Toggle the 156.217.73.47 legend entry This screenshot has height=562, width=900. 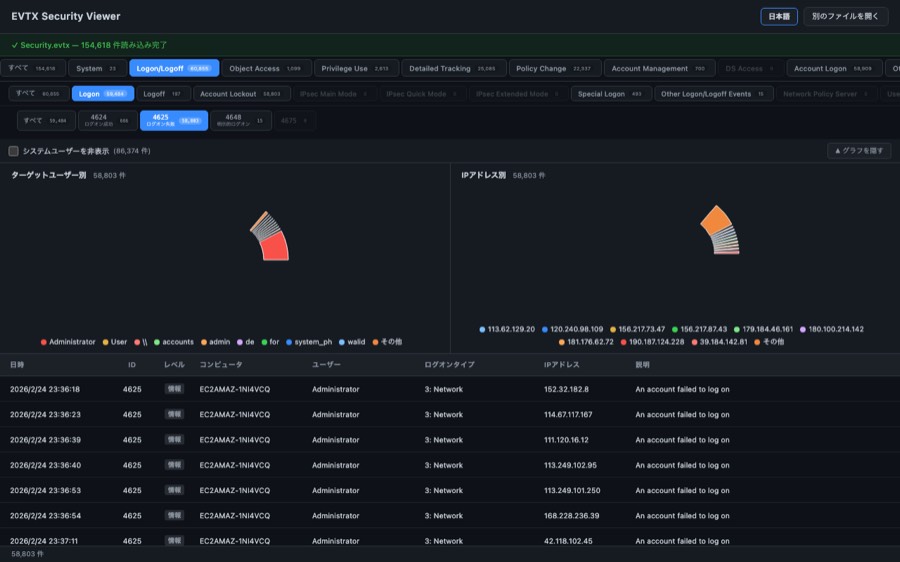tap(637, 329)
